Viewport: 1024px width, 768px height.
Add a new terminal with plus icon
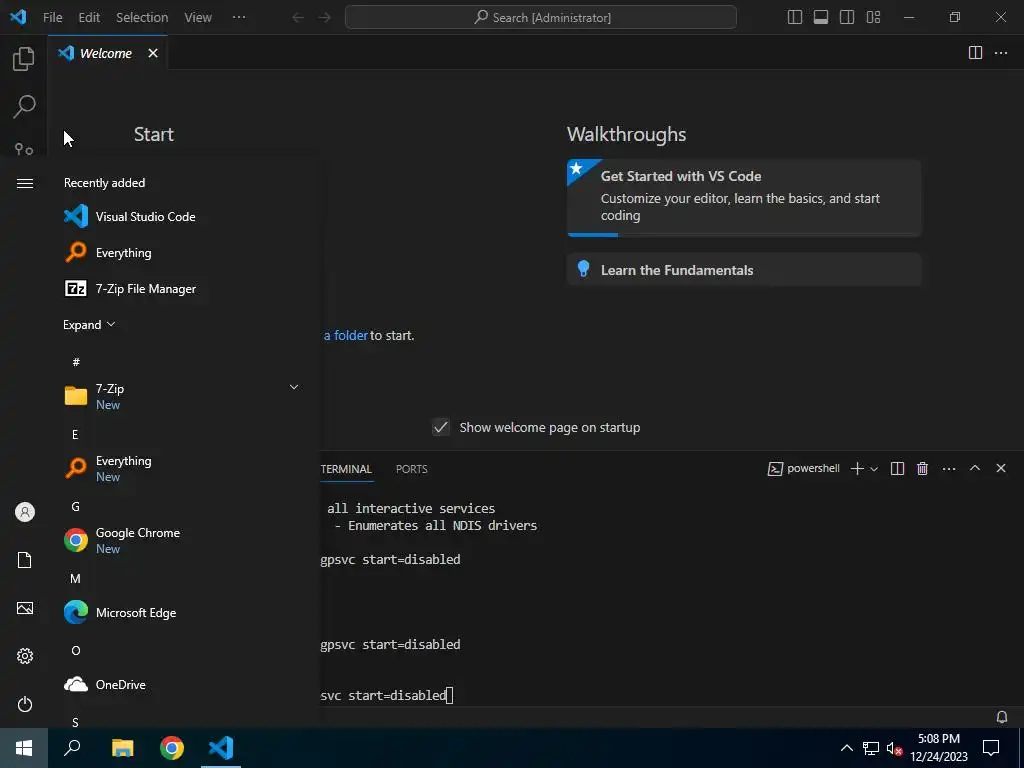pos(857,468)
